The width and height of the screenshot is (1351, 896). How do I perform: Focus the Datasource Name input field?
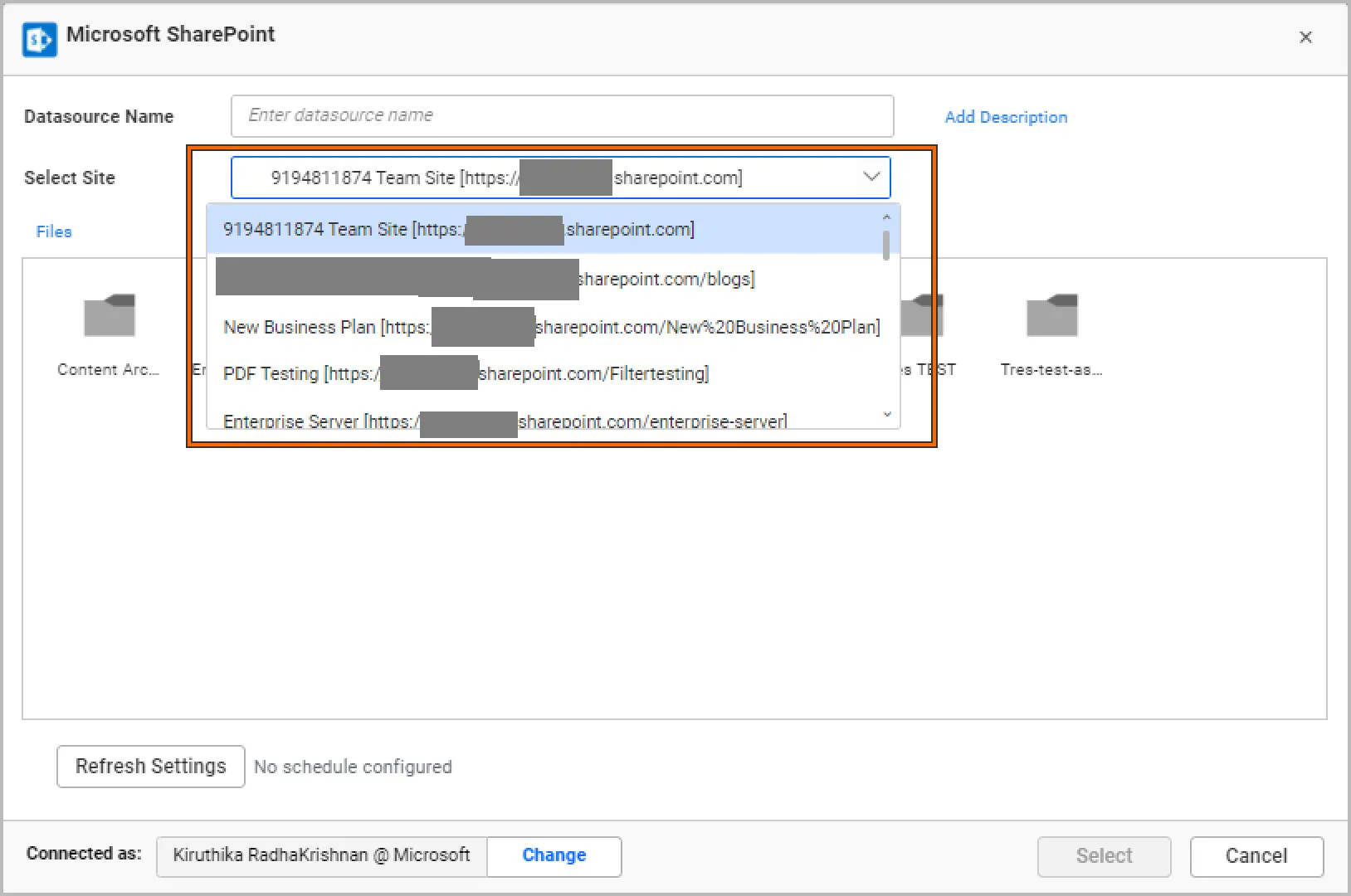click(x=562, y=115)
